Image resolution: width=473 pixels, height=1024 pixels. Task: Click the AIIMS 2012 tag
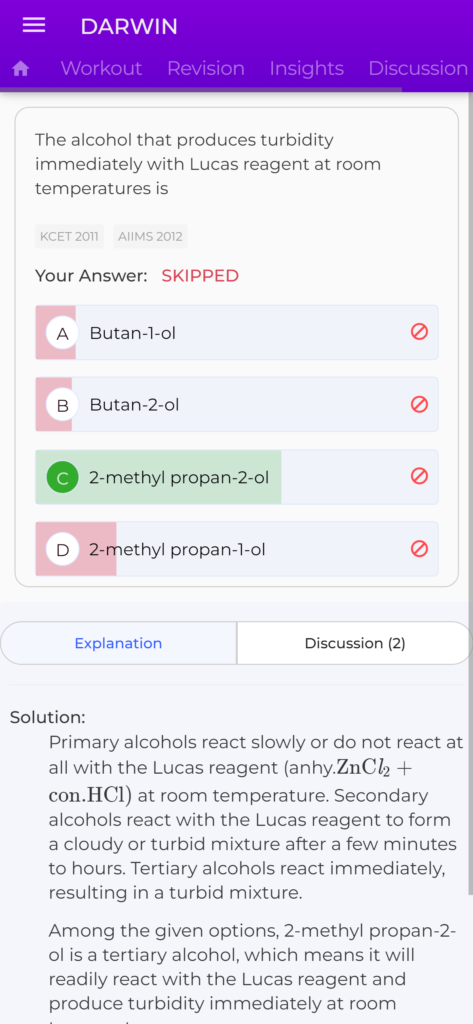tap(150, 236)
